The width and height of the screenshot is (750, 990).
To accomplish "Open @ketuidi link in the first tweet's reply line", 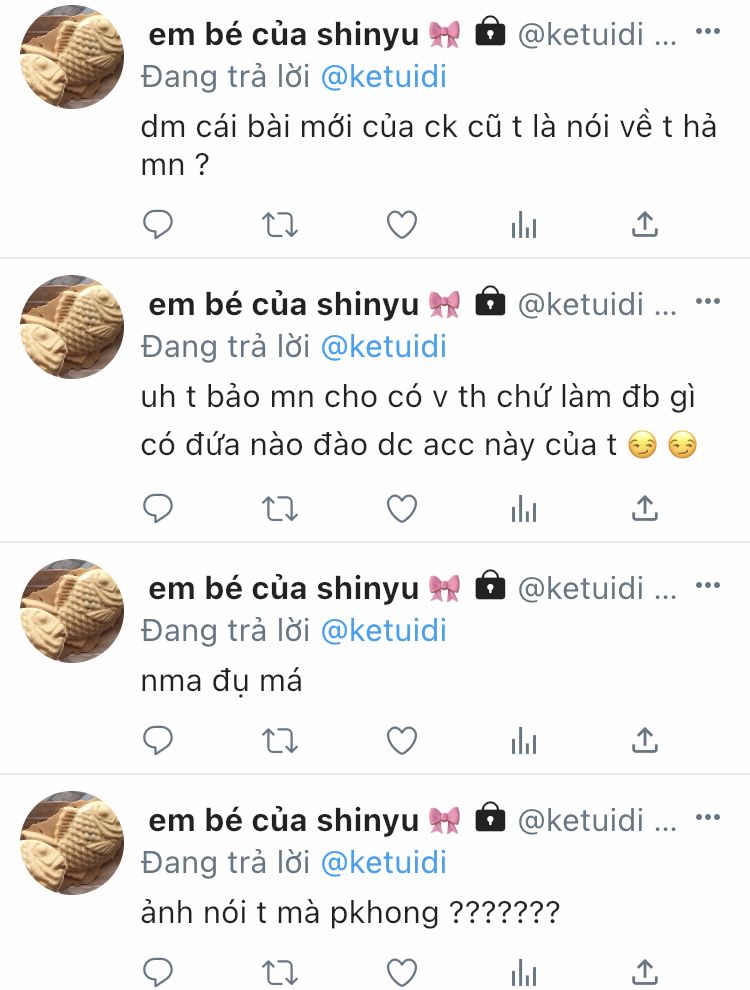I will 384,77.
